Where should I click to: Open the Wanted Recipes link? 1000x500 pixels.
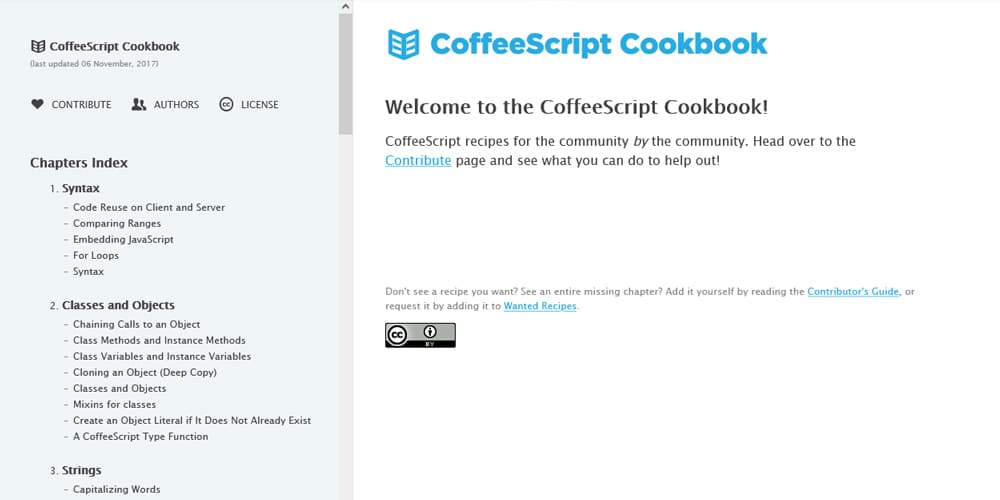[x=540, y=305]
